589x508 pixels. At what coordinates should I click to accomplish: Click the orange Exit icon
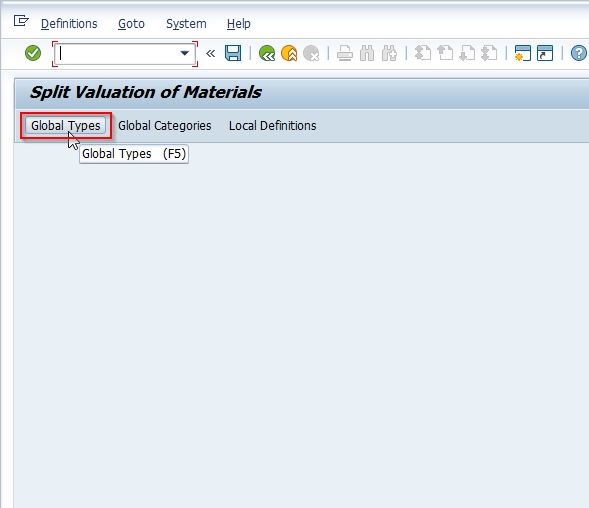click(x=289, y=53)
